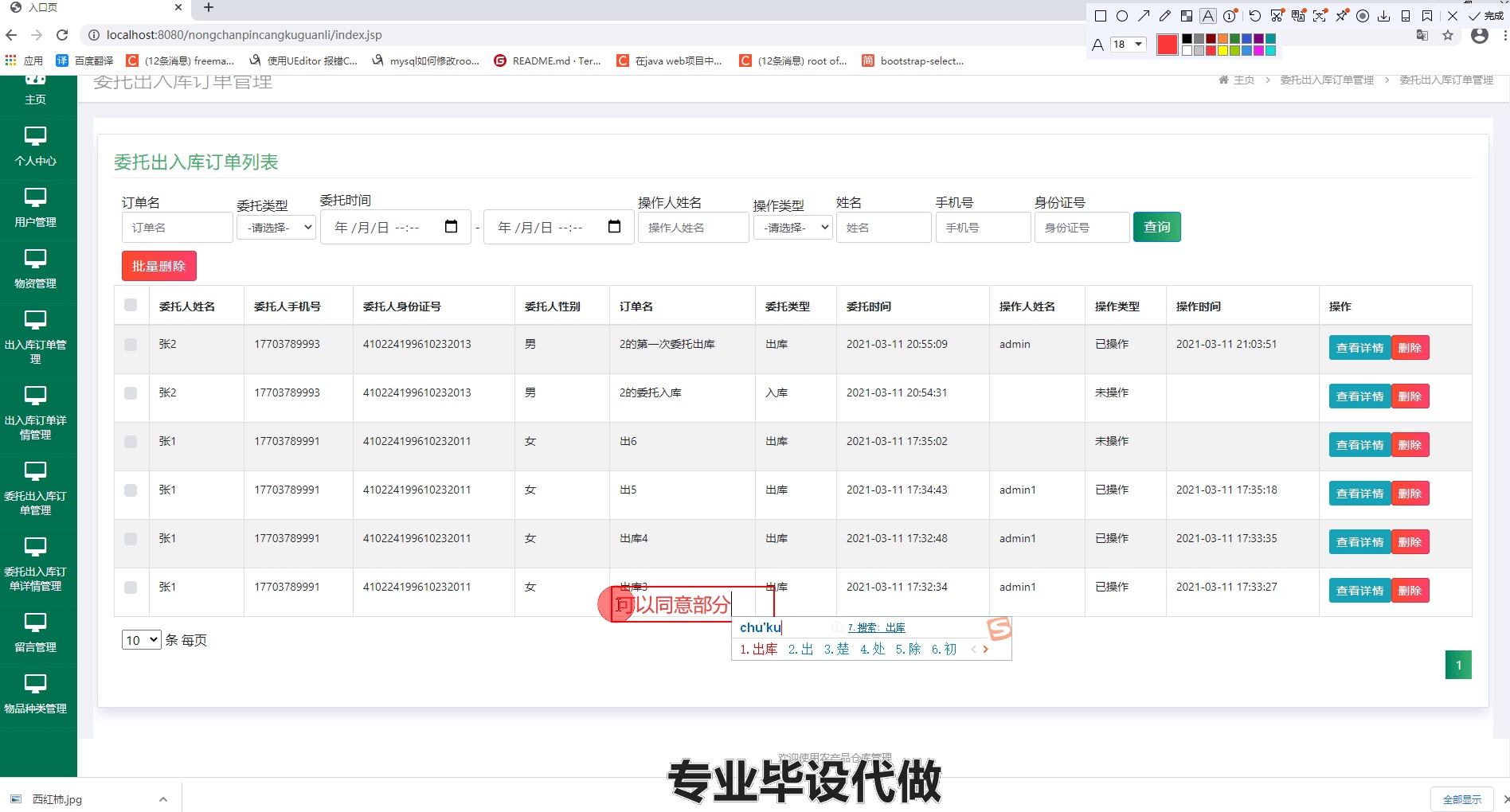This screenshot has width=1510, height=812.
Task: Save the screenshot with download icon
Action: [1384, 16]
